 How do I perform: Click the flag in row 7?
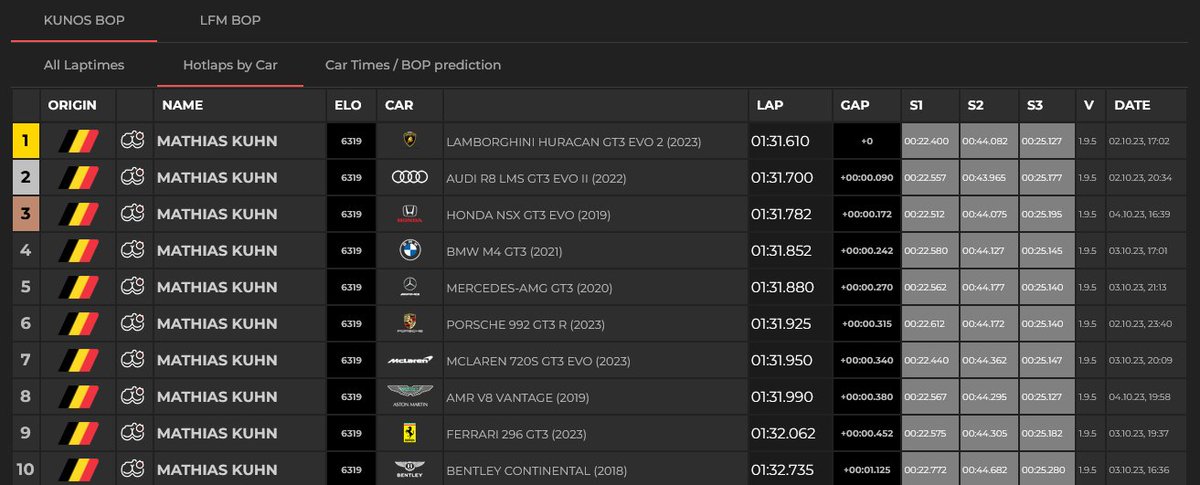click(78, 360)
